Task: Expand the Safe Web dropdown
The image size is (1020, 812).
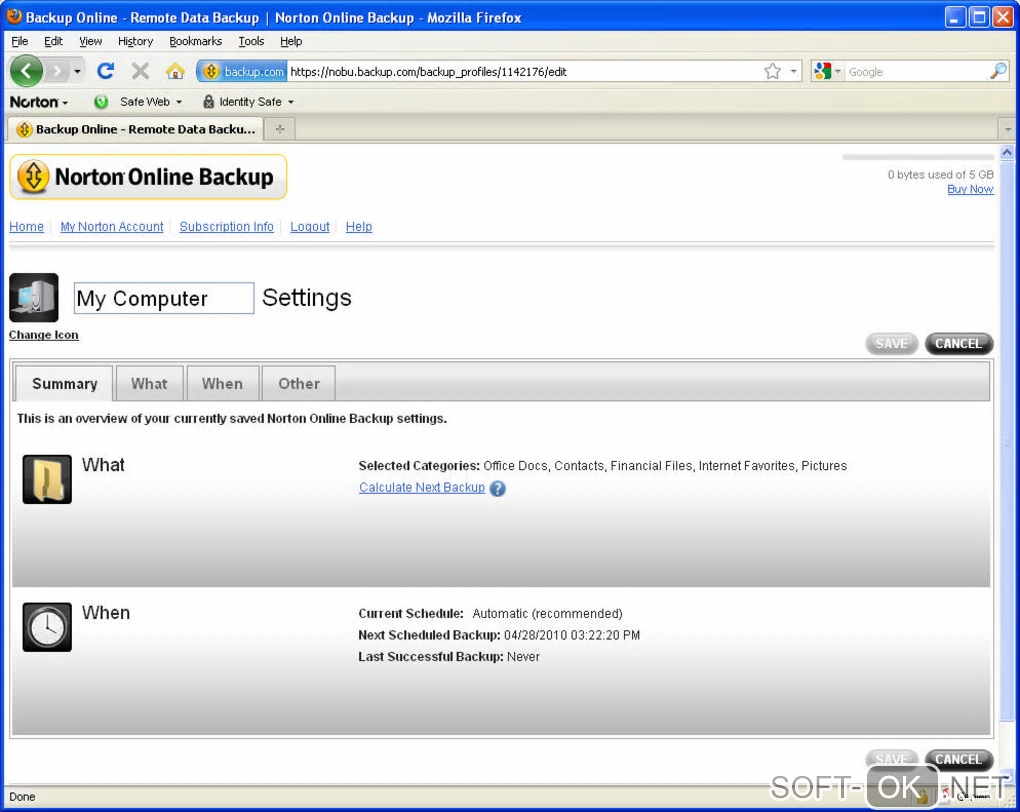Action: click(179, 102)
